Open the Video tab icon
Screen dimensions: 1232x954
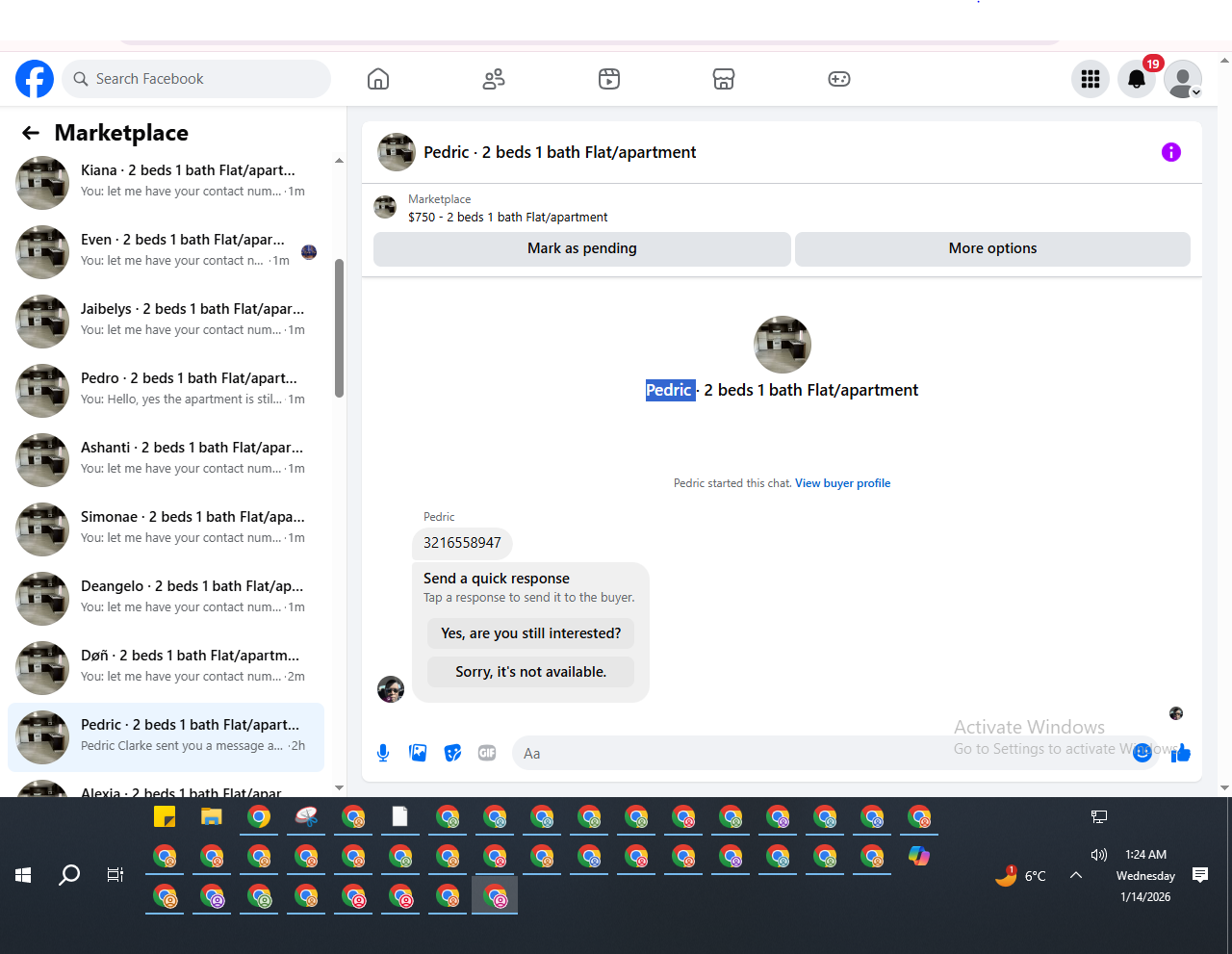[609, 79]
